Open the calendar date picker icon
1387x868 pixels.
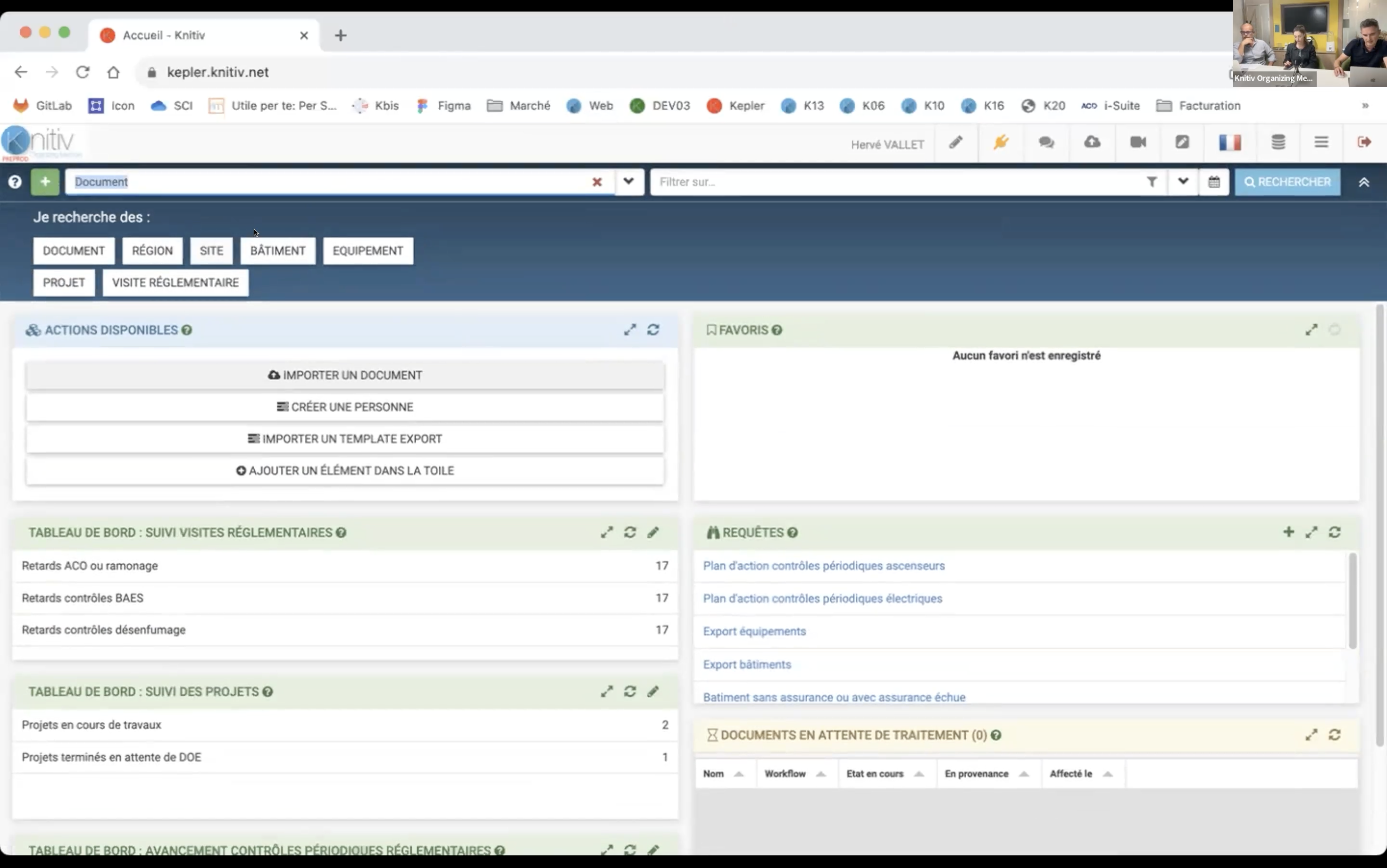pos(1213,182)
